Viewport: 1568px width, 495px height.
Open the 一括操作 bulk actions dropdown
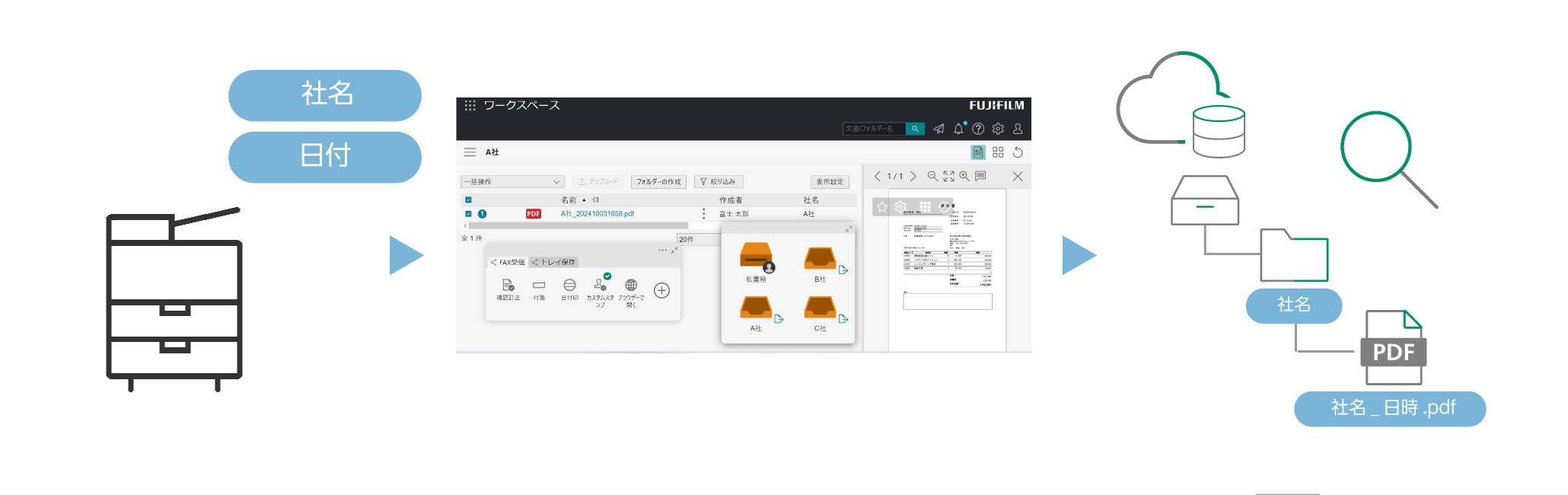click(x=512, y=182)
